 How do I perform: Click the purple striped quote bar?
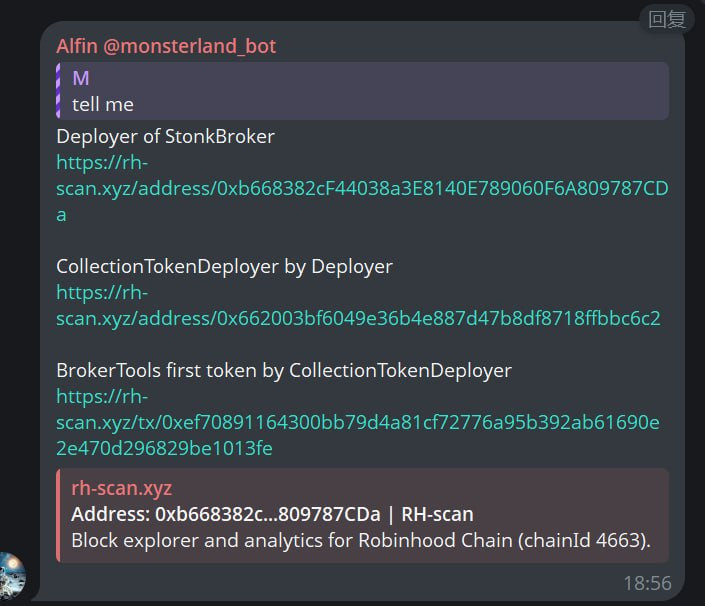pos(58,91)
